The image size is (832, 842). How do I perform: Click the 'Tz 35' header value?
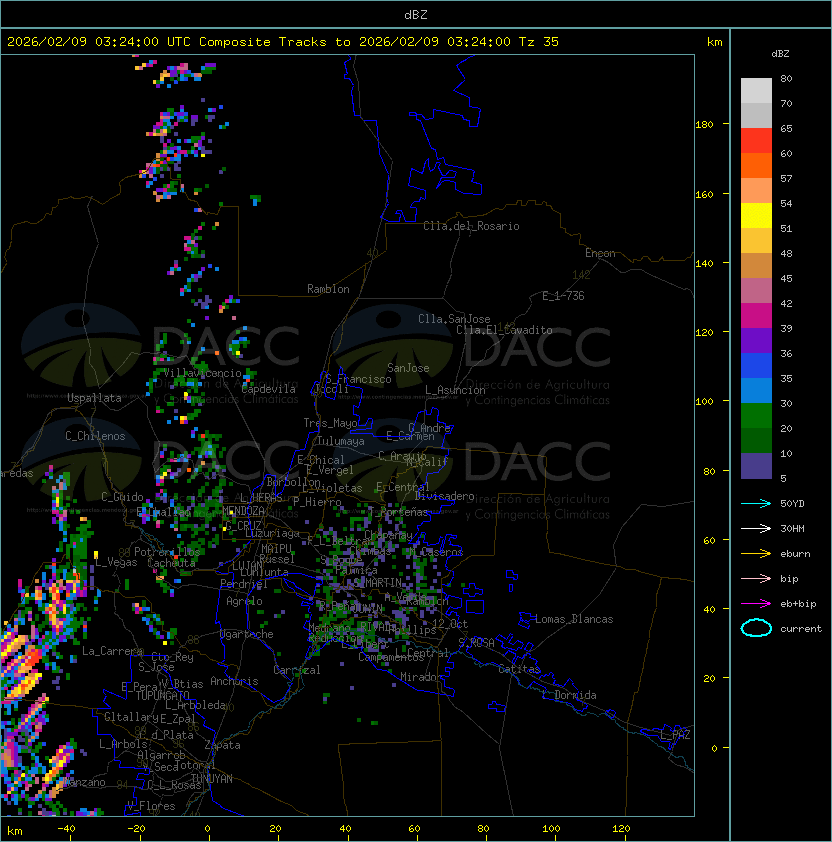point(539,42)
